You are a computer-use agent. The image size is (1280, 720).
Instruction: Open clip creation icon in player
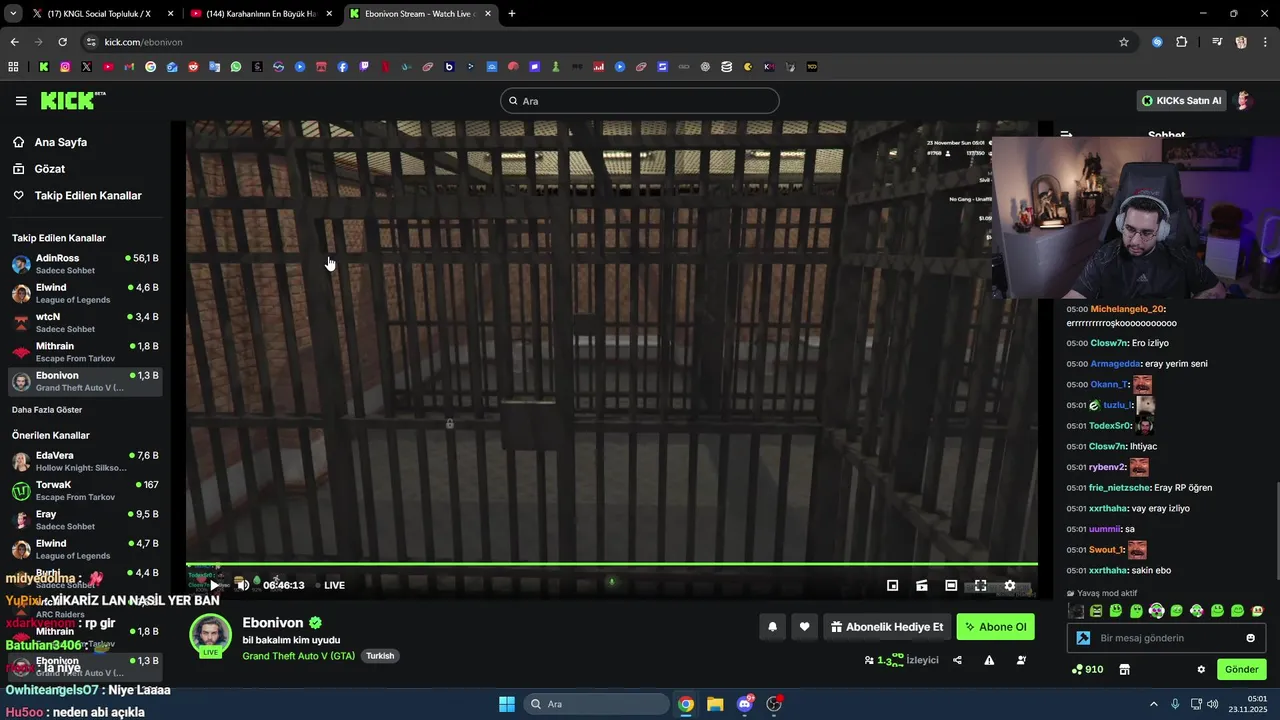(x=922, y=585)
